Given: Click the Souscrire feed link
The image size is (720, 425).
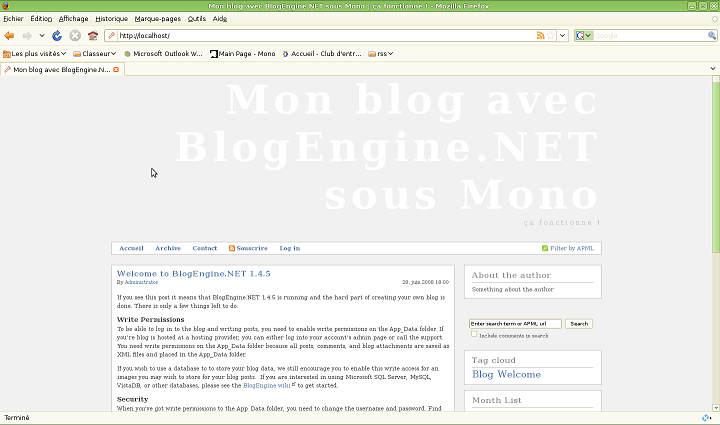Looking at the screenshot, I should [248, 248].
